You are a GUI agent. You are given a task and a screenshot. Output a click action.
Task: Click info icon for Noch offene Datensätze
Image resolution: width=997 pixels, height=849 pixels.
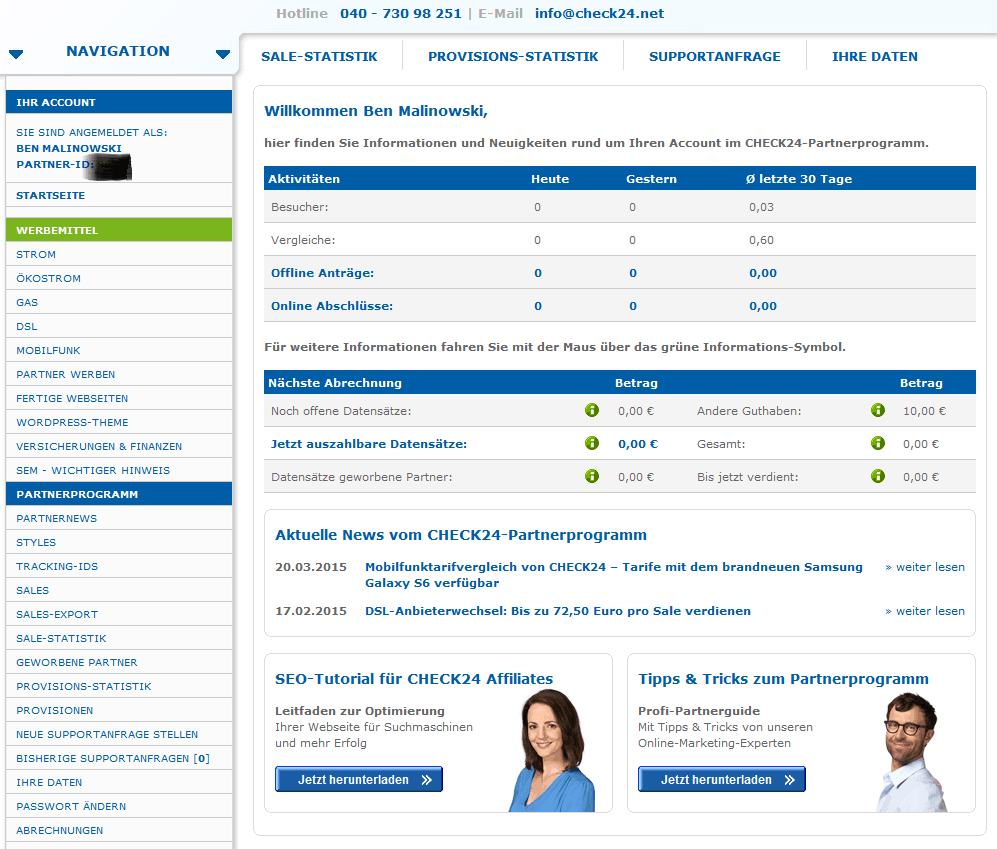(592, 410)
